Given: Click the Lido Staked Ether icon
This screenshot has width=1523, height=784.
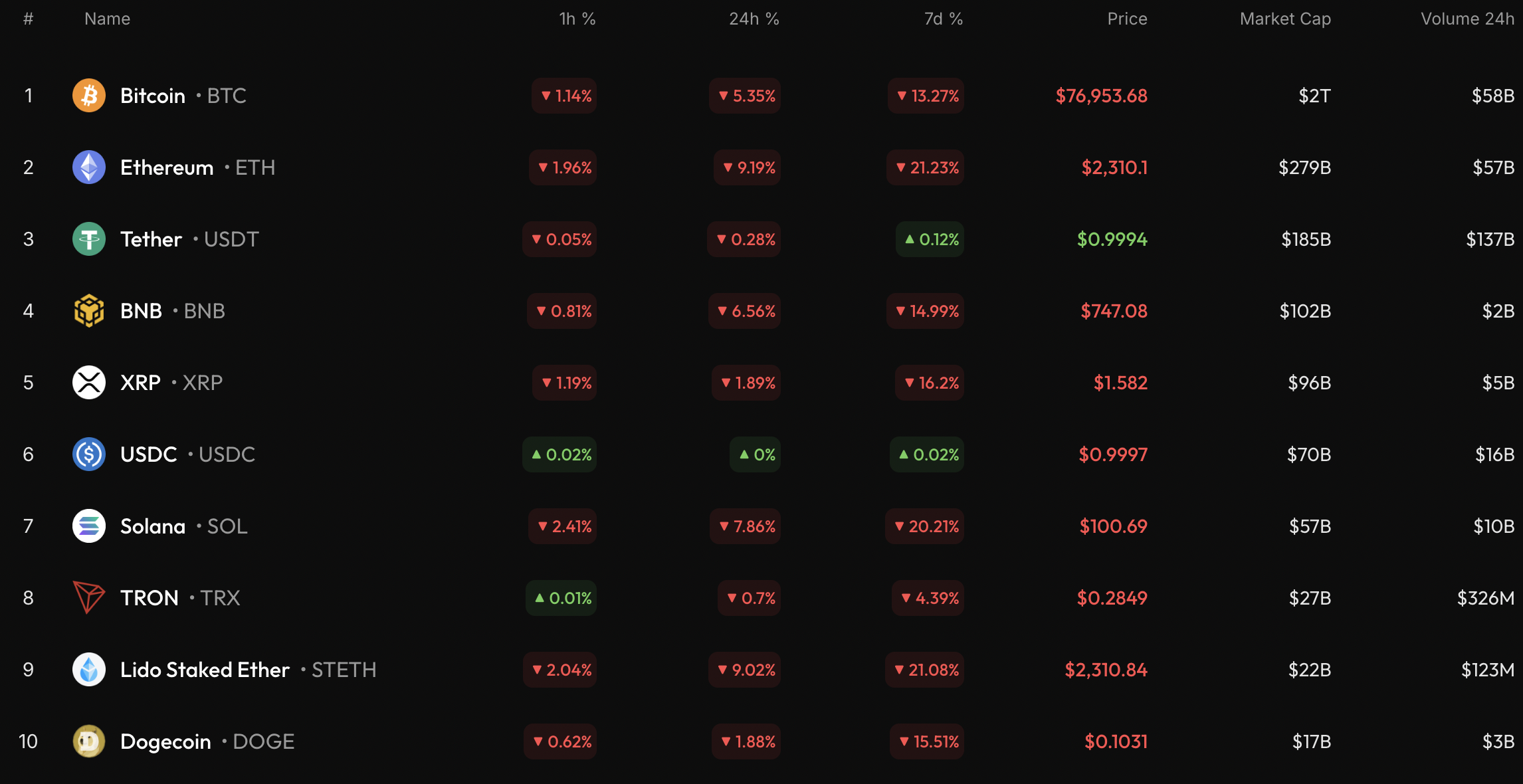Looking at the screenshot, I should [x=89, y=670].
